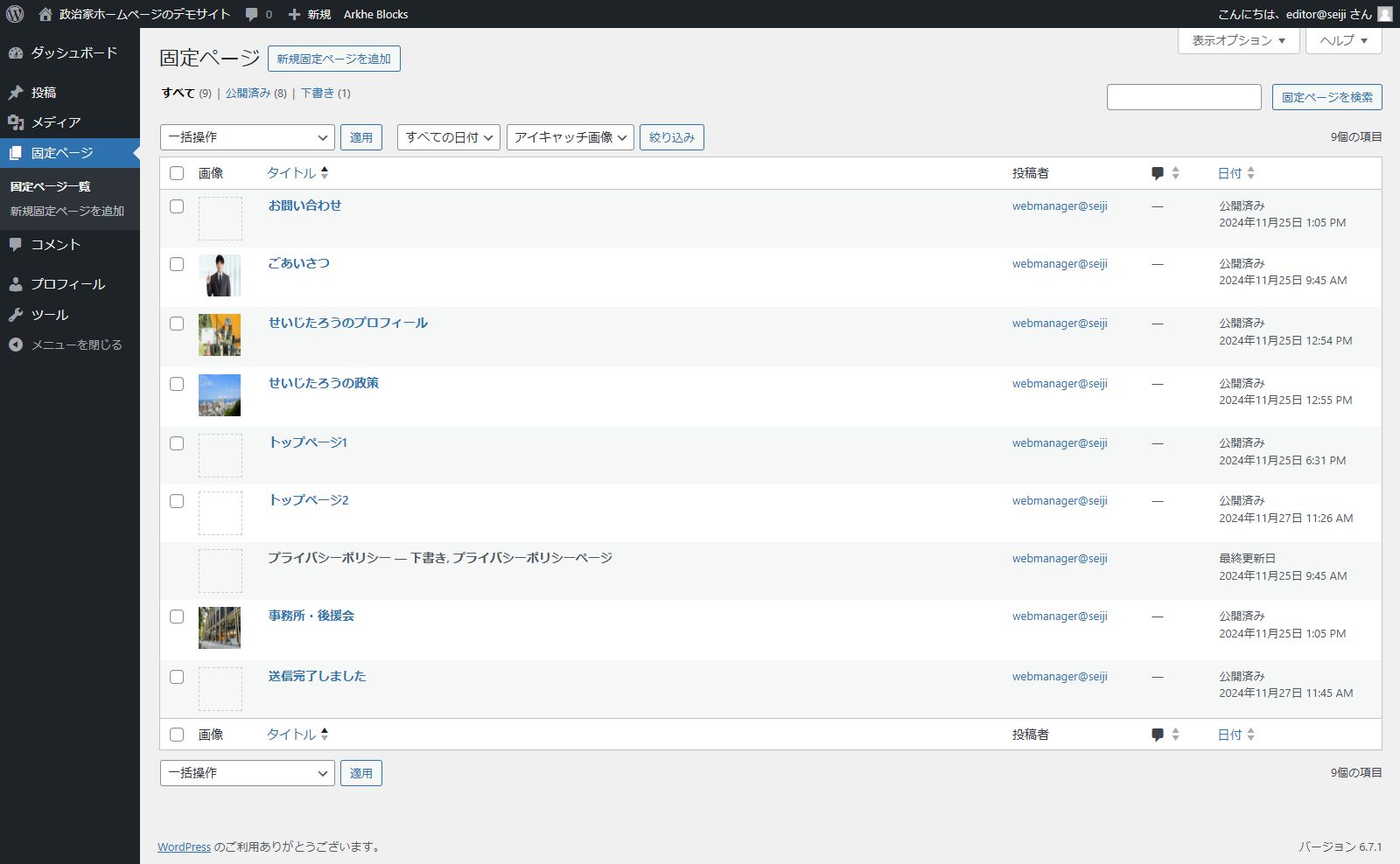The width and height of the screenshot is (1400, 864).
Task: Open the すべての日付 date filter dropdown
Action: 449,137
